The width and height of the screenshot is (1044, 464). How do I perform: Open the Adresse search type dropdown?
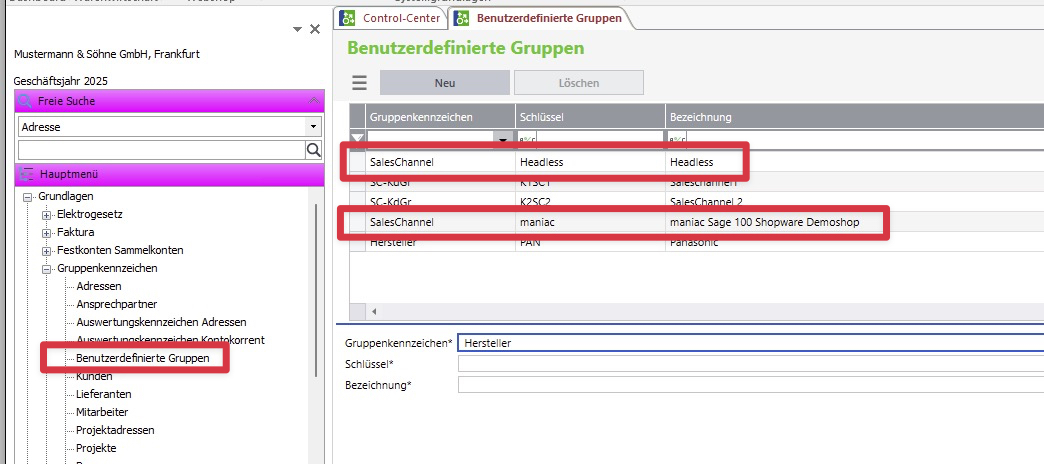pyautogui.click(x=313, y=127)
